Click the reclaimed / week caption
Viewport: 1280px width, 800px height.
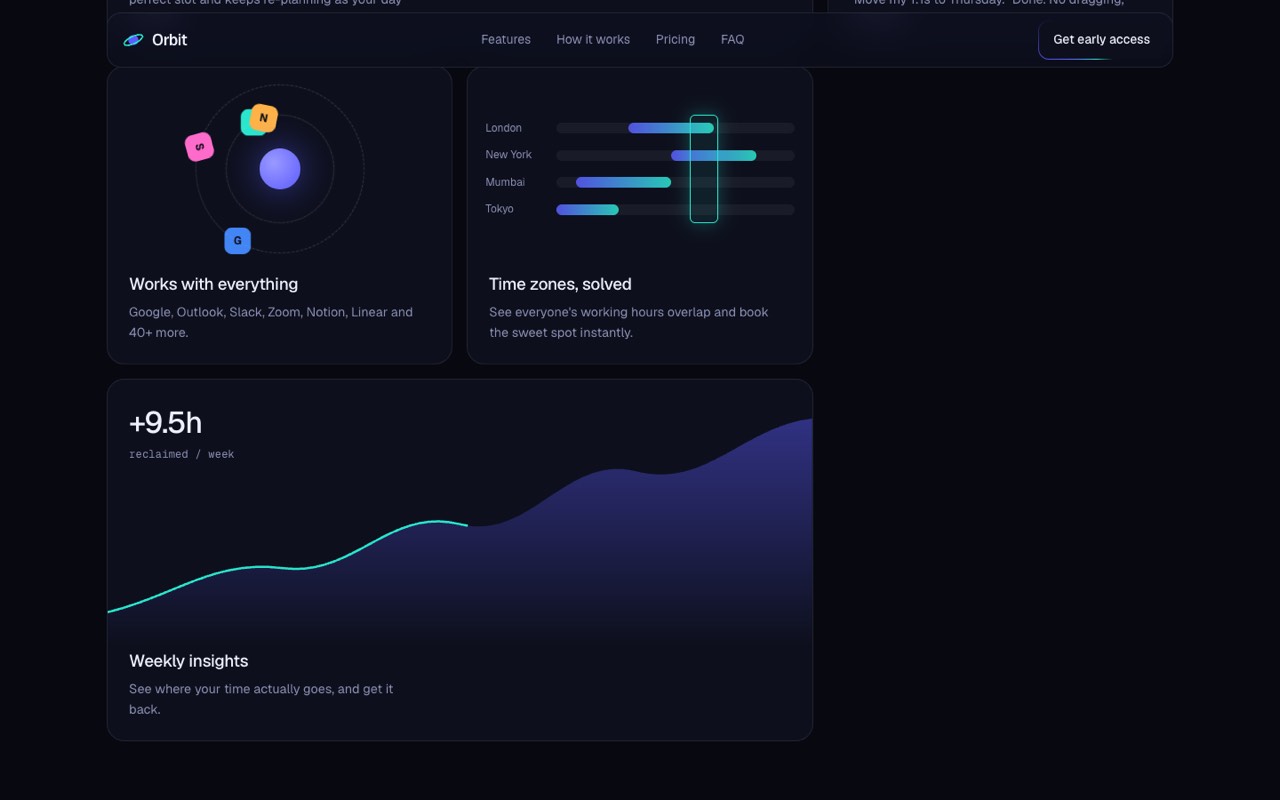pyautogui.click(x=181, y=454)
